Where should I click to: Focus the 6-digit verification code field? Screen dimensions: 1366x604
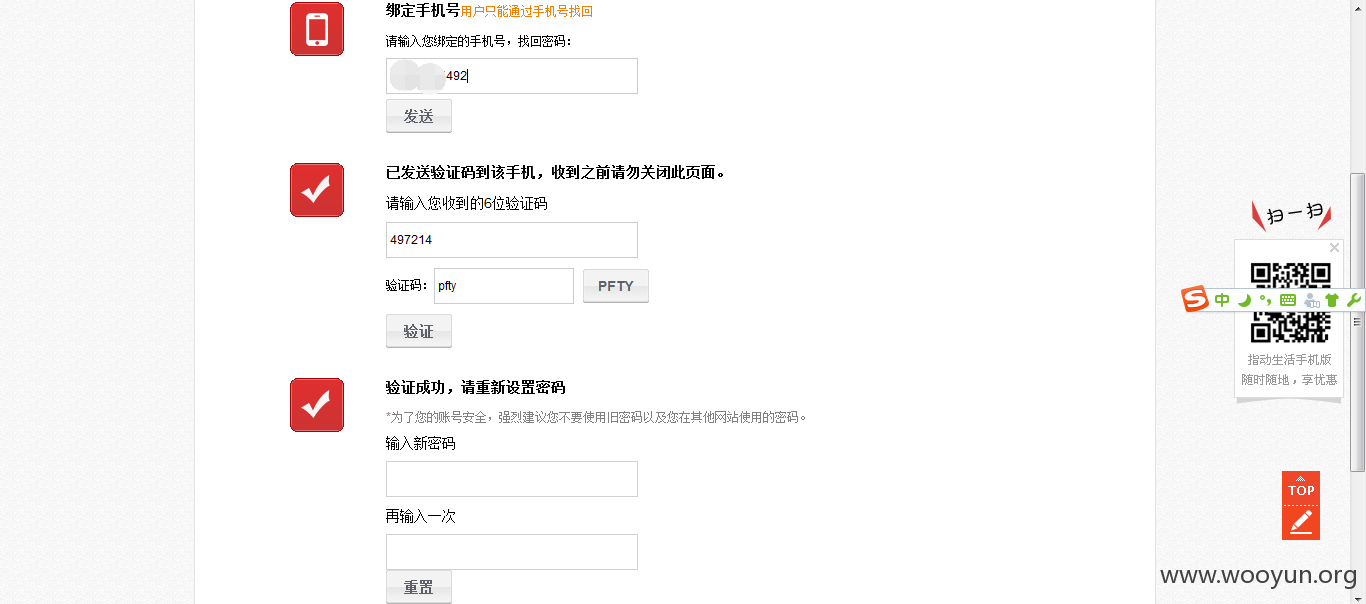512,240
